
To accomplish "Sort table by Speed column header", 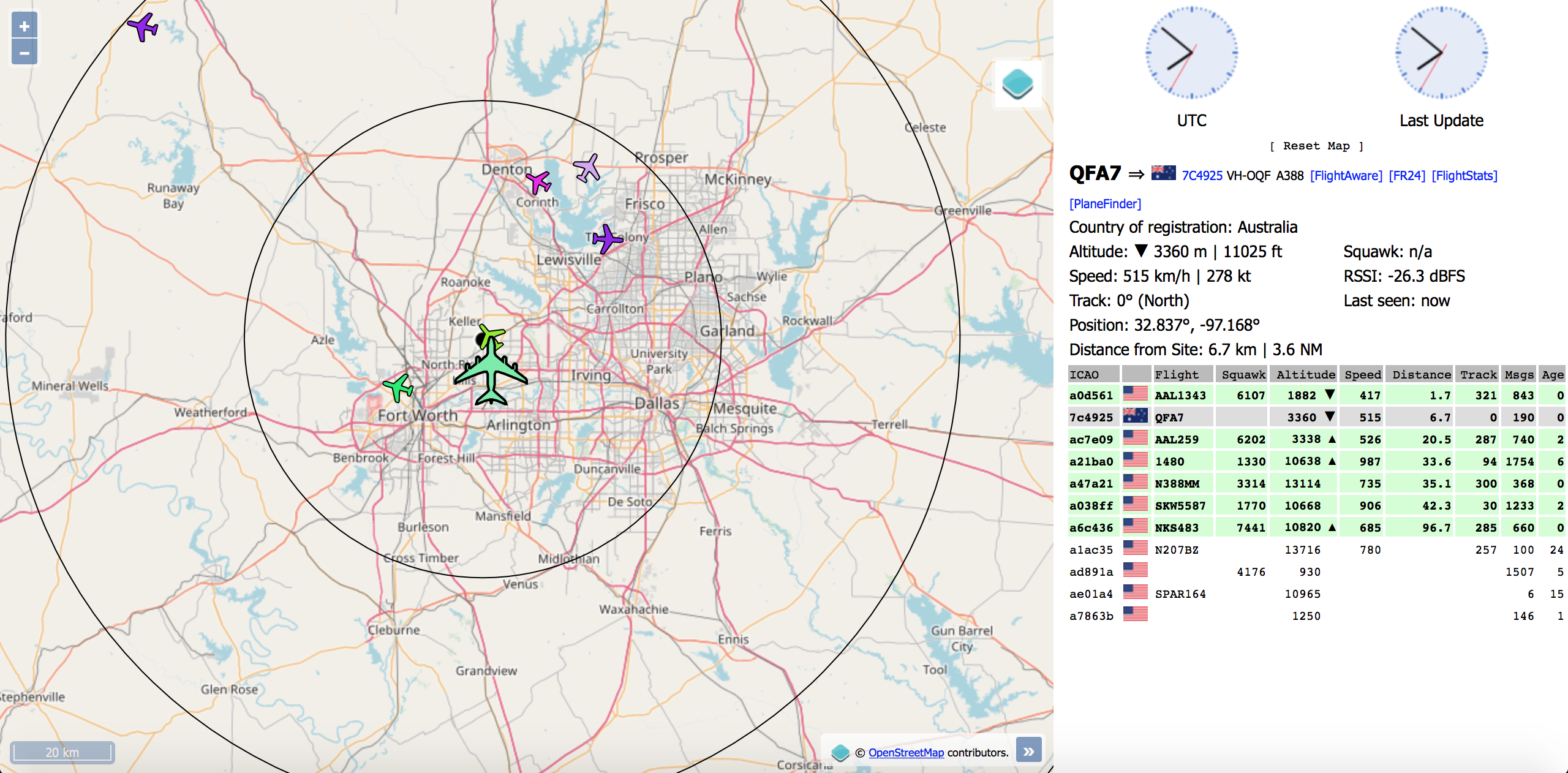I will coord(1362,374).
